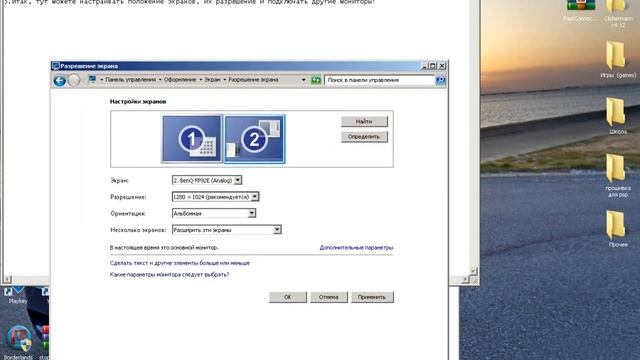
Task: Click the blue Back arrow button
Action: (60, 81)
